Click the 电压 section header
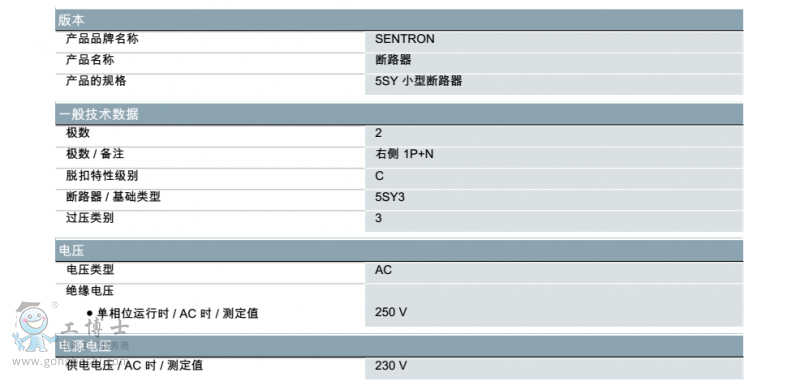This screenshot has height=381, width=800. 399,250
